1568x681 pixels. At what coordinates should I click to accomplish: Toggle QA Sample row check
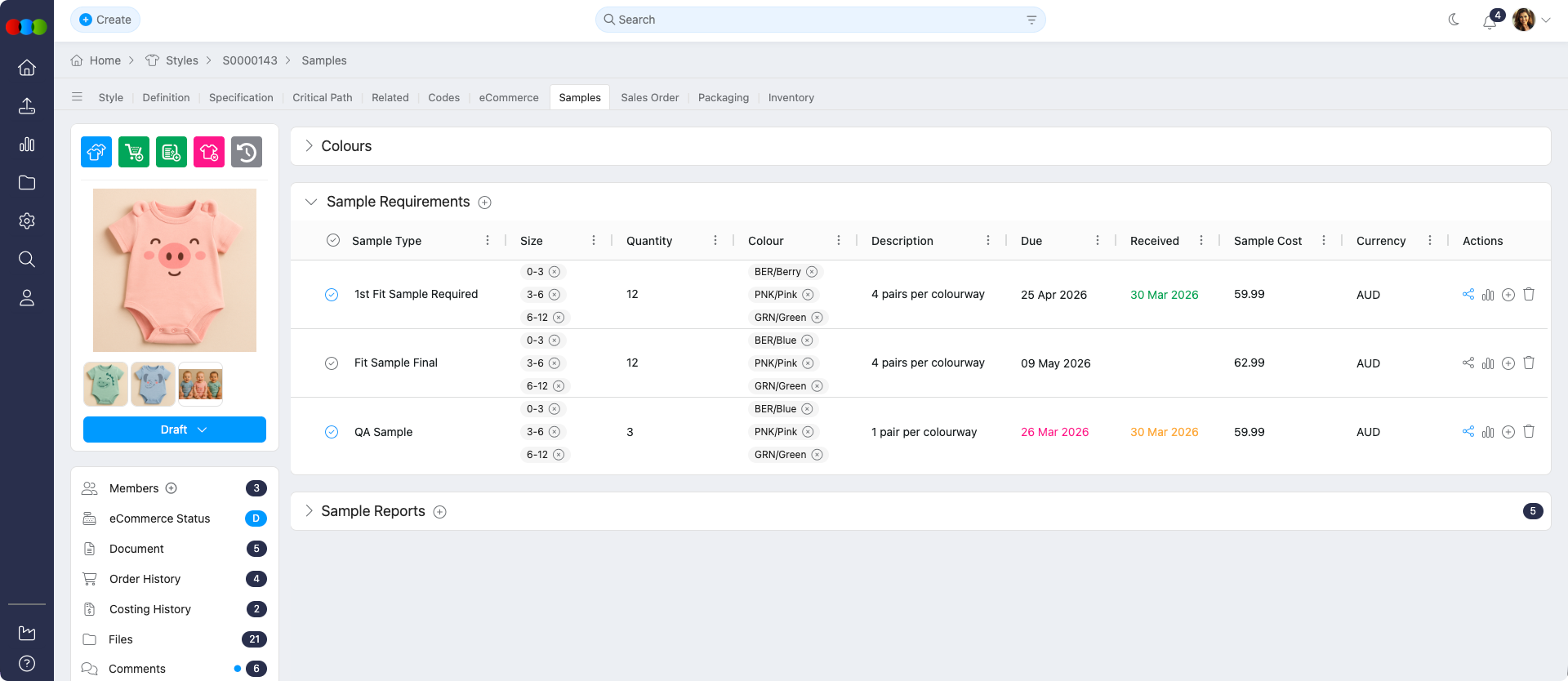click(x=332, y=432)
